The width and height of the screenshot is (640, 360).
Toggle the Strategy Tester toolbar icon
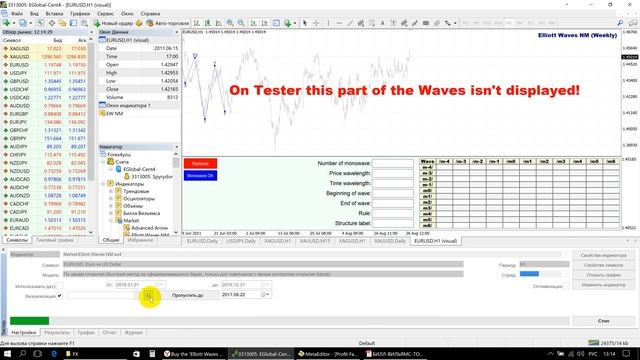[x=84, y=23]
